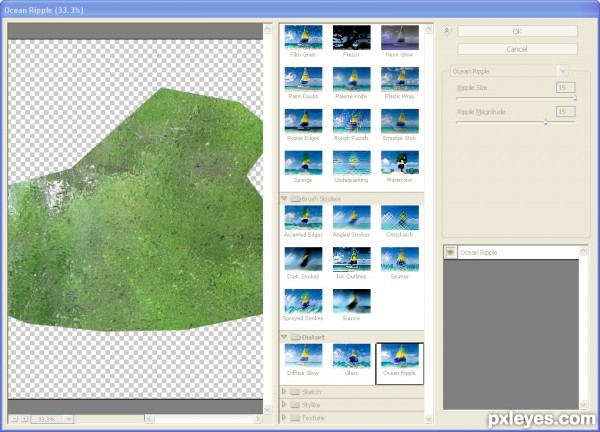Image resolution: width=600 pixels, height=432 pixels.
Task: Select the Sumi-e filter thumbnail
Action: tap(351, 301)
